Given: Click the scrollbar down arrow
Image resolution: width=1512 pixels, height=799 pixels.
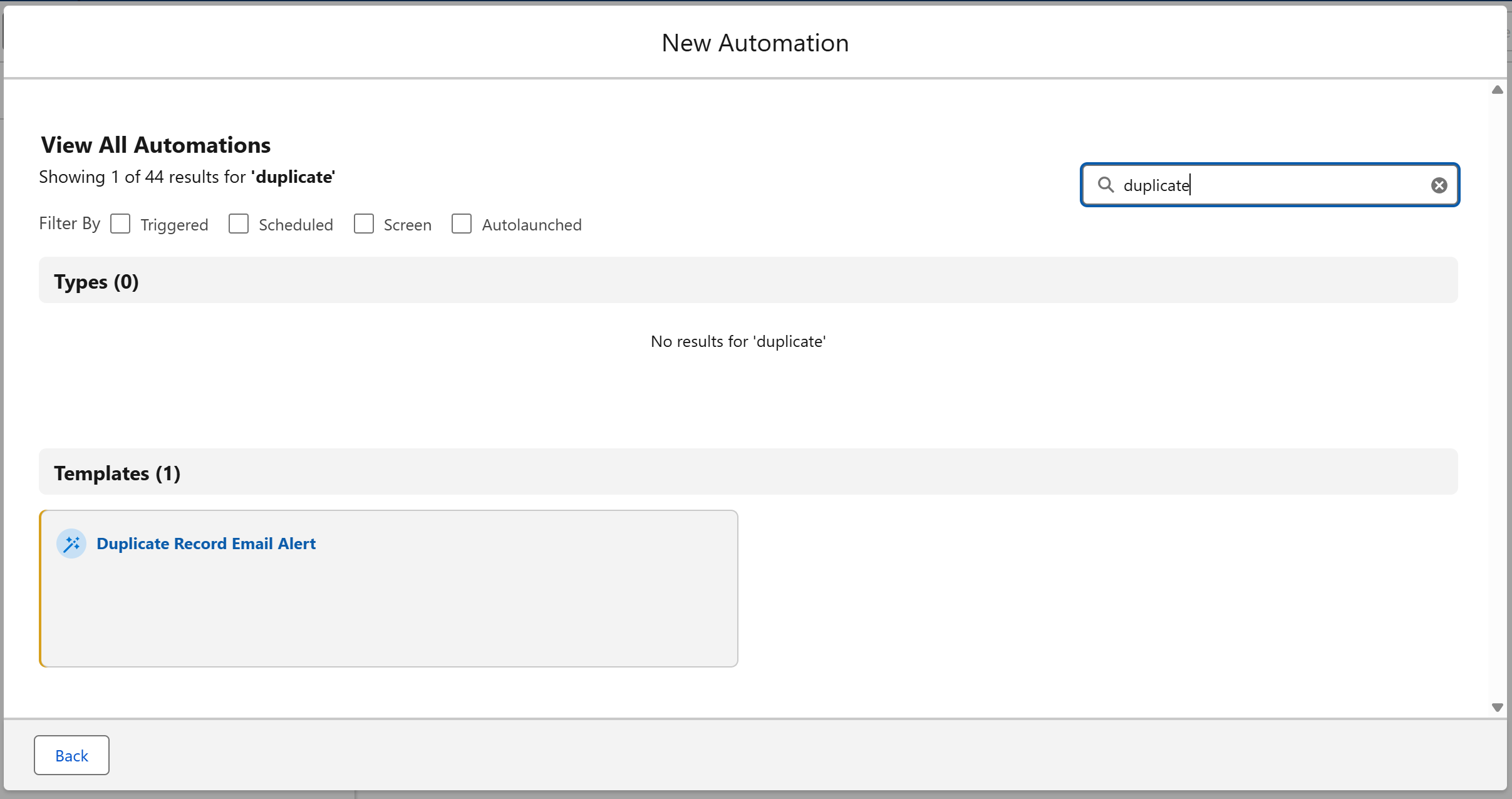Looking at the screenshot, I should coord(1497,708).
